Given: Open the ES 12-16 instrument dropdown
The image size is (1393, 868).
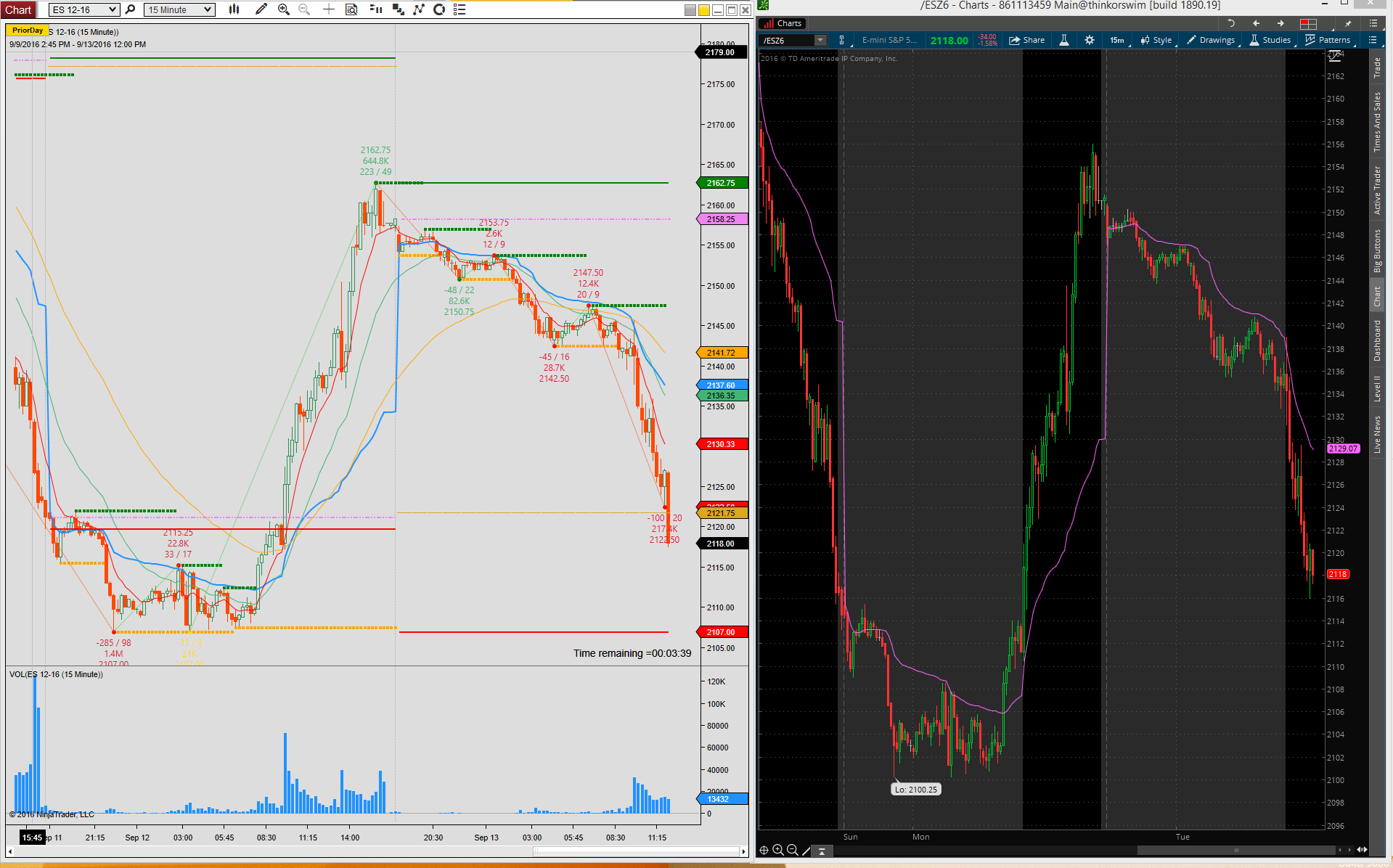Looking at the screenshot, I should click(84, 9).
